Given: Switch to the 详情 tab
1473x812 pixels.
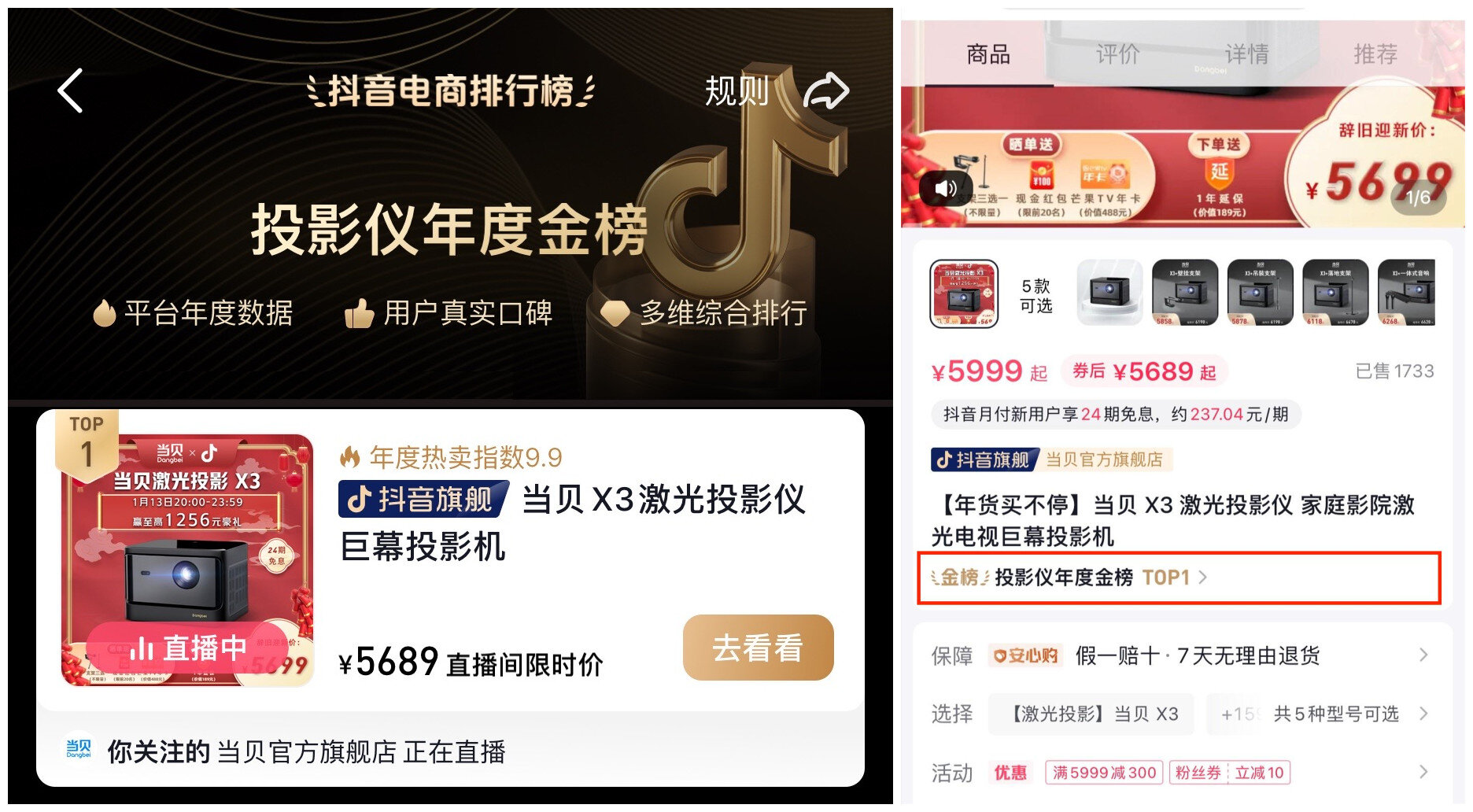Looking at the screenshot, I should (x=1246, y=54).
